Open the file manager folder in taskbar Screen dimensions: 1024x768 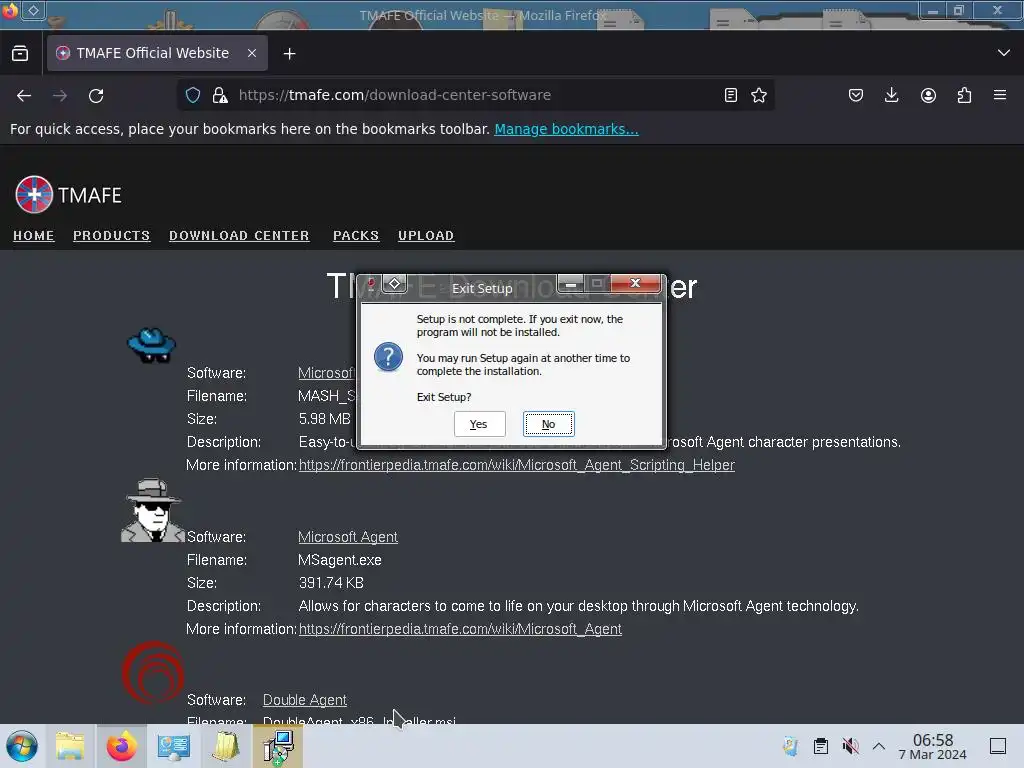pos(70,746)
